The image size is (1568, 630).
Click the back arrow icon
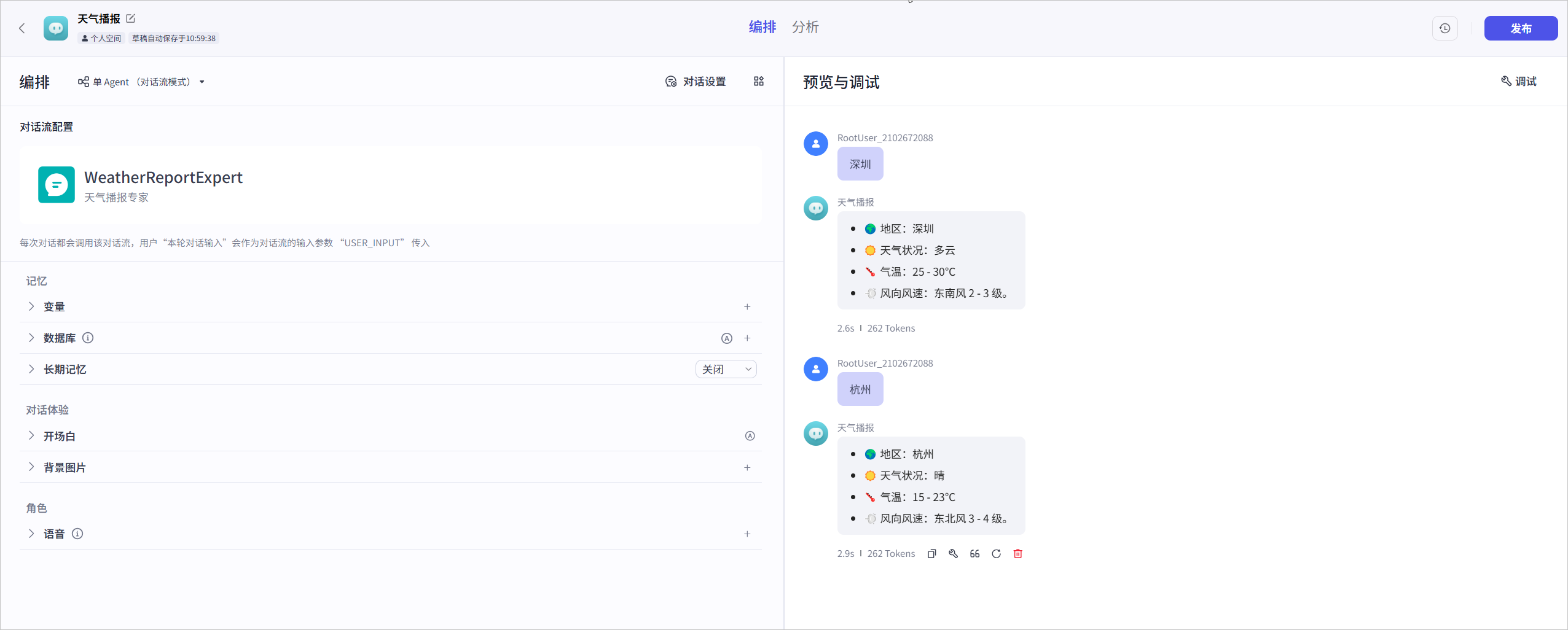[x=22, y=28]
